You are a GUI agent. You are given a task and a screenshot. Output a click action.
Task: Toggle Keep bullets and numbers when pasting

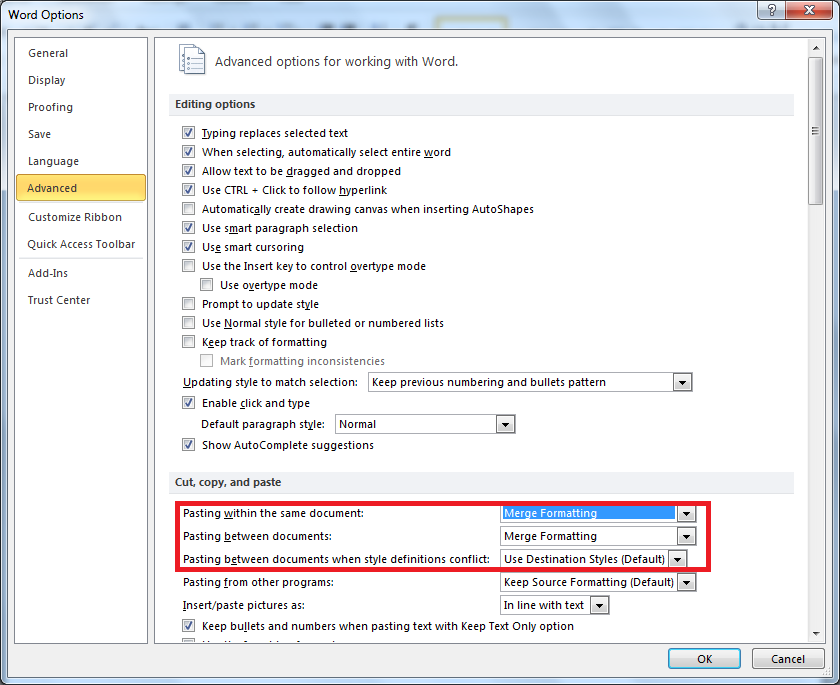tap(189, 626)
